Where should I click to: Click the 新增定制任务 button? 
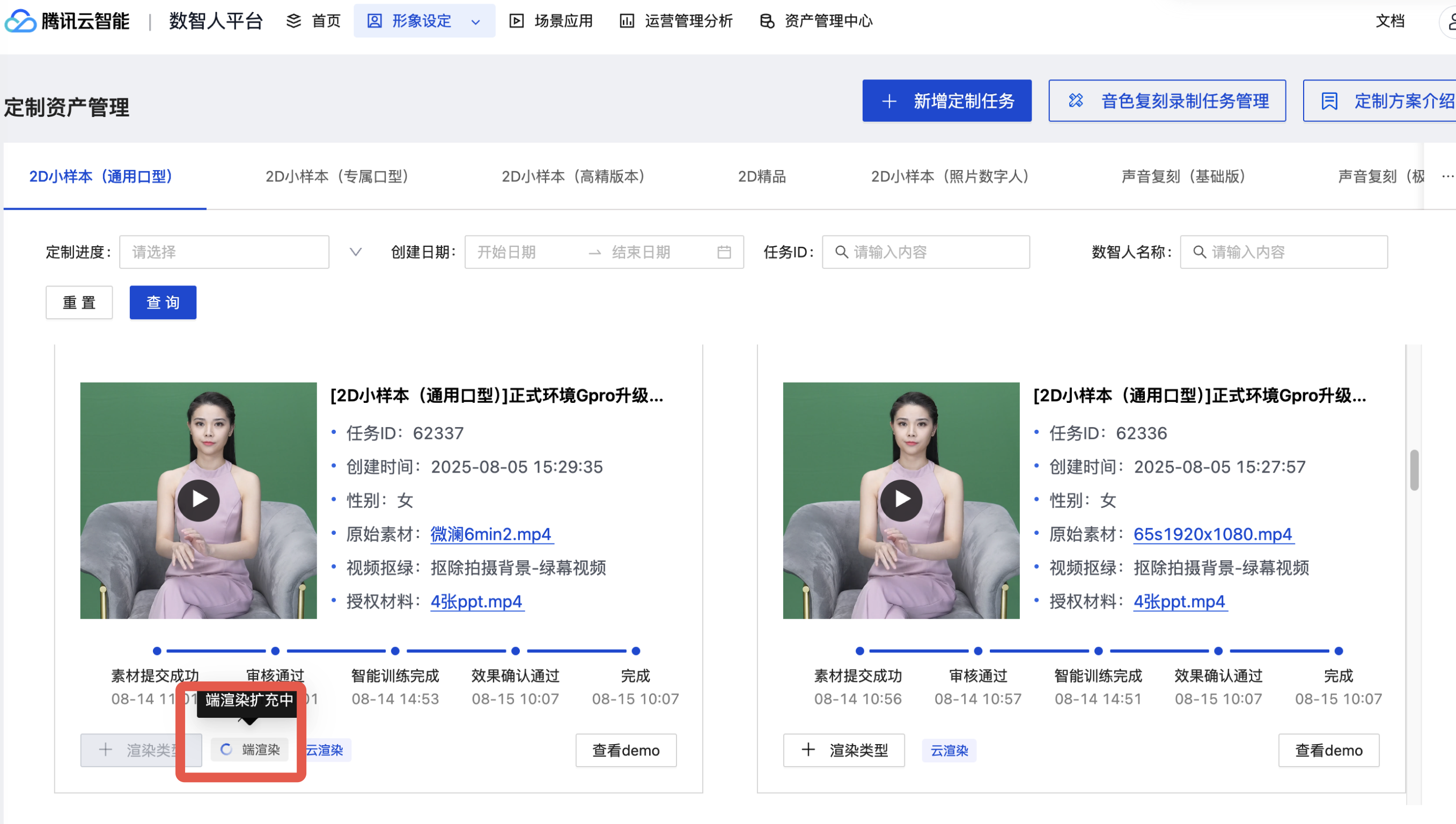tap(946, 101)
